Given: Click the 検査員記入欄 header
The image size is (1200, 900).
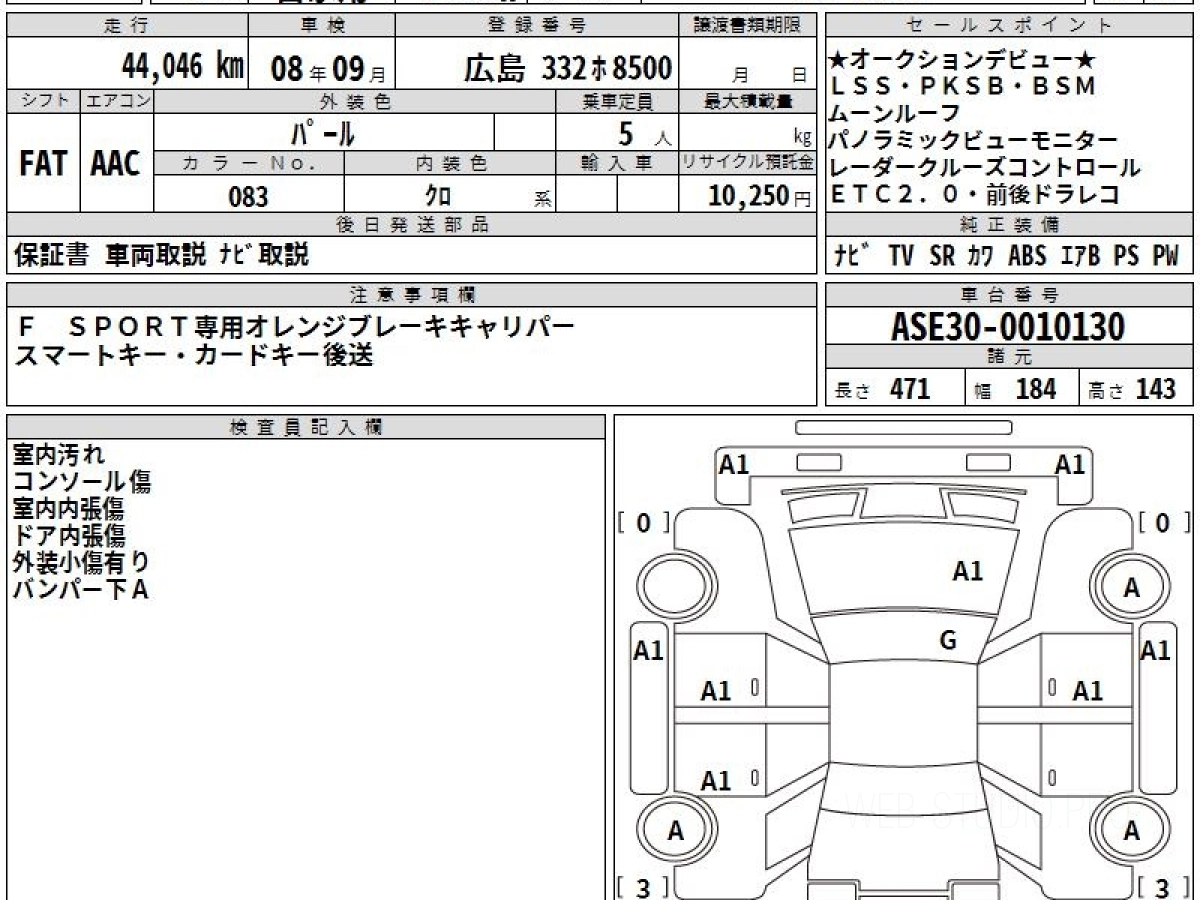Looking at the screenshot, I should tap(306, 427).
